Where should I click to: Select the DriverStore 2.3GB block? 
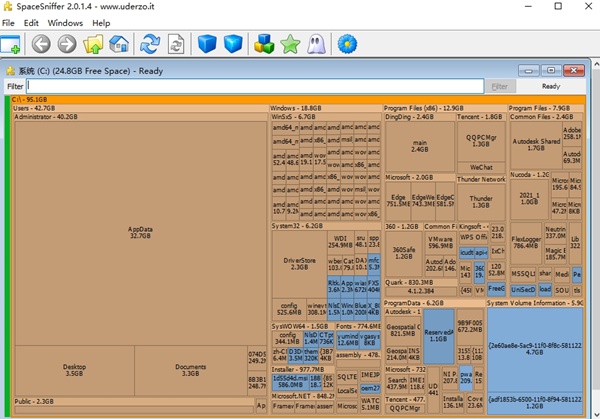point(298,265)
